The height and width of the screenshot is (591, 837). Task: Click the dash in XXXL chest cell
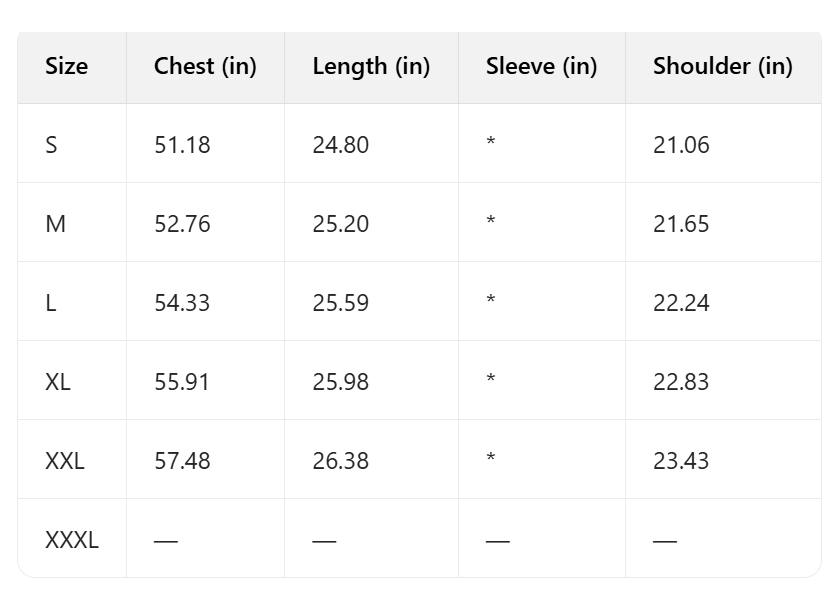166,541
